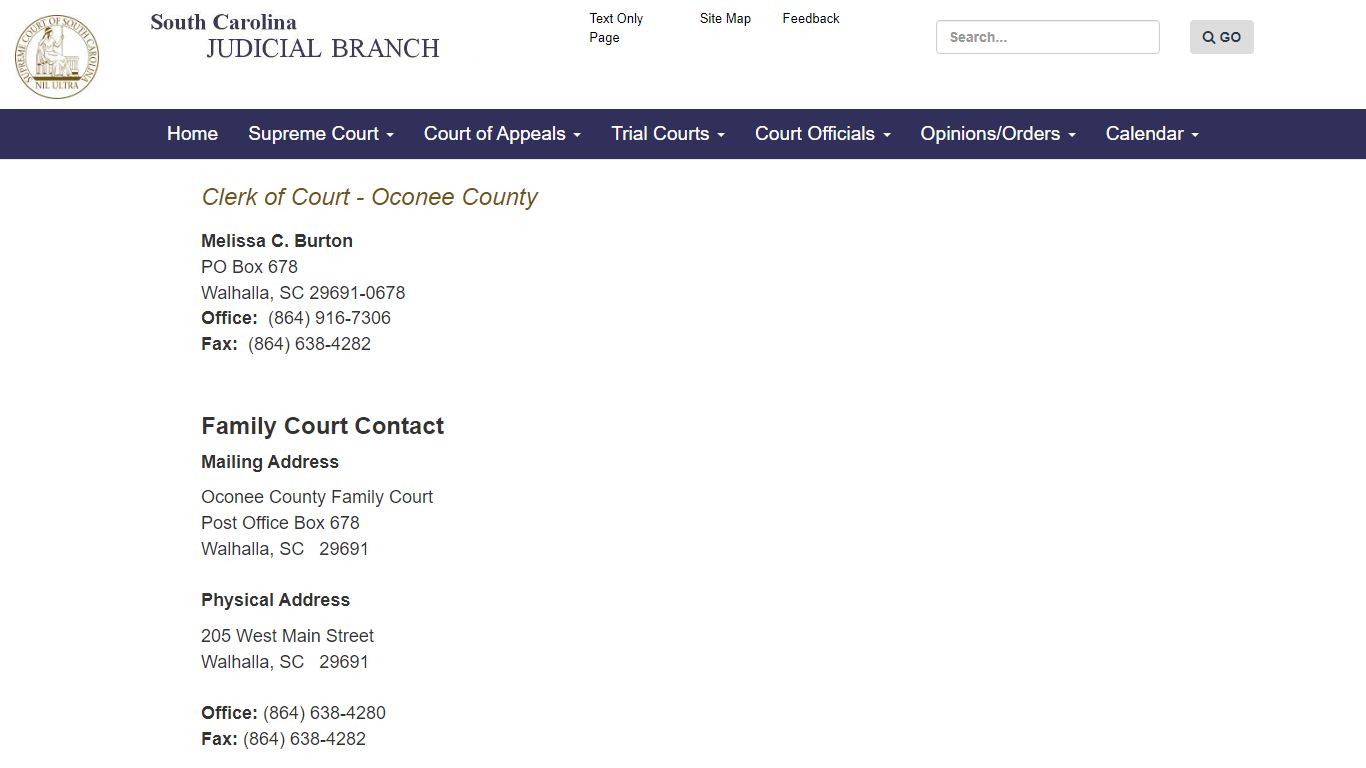Expand the Trial Courts dropdown
Image resolution: width=1366 pixels, height=768 pixels.
click(x=719, y=133)
